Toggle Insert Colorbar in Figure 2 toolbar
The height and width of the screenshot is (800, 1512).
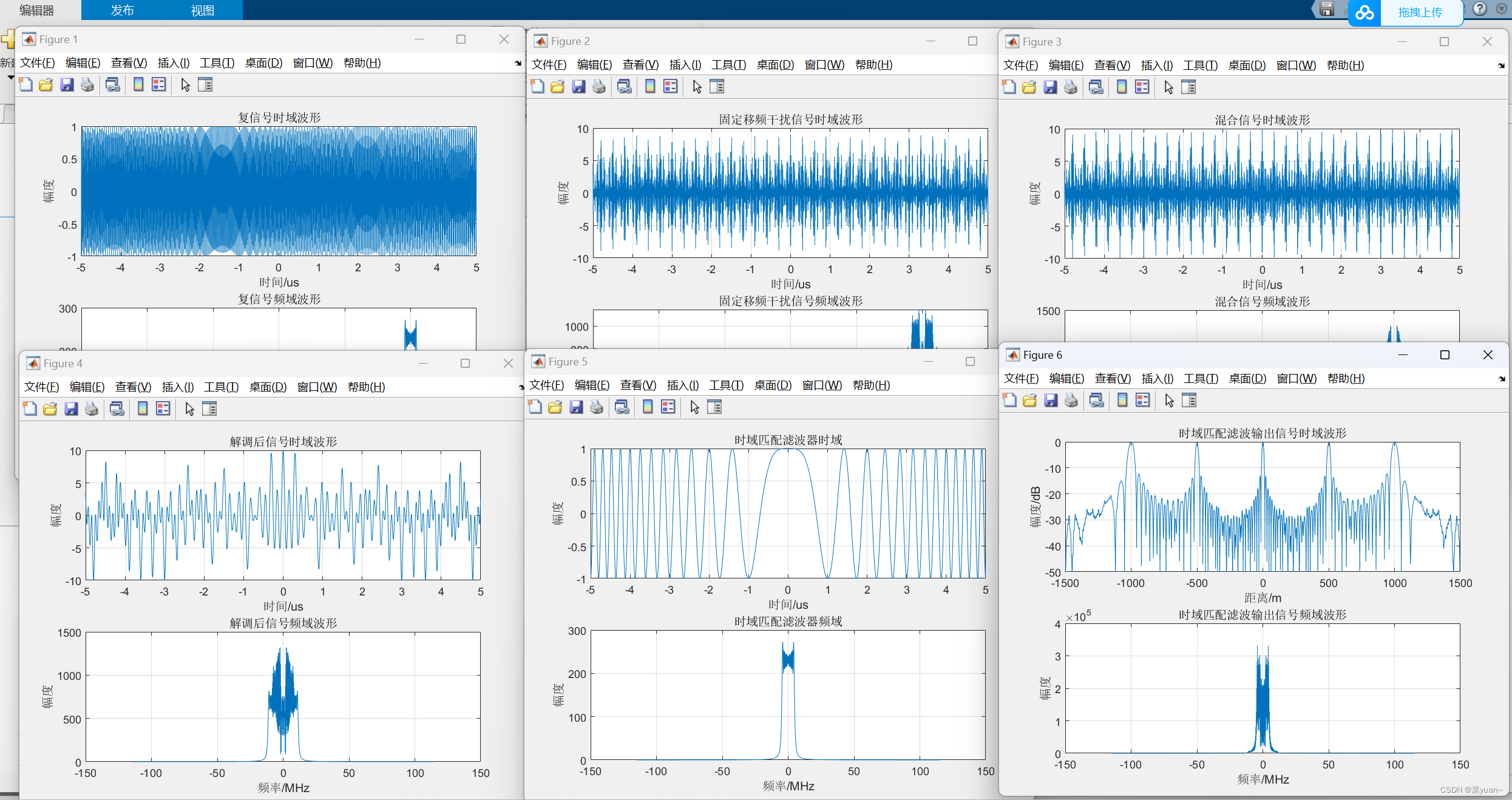650,87
